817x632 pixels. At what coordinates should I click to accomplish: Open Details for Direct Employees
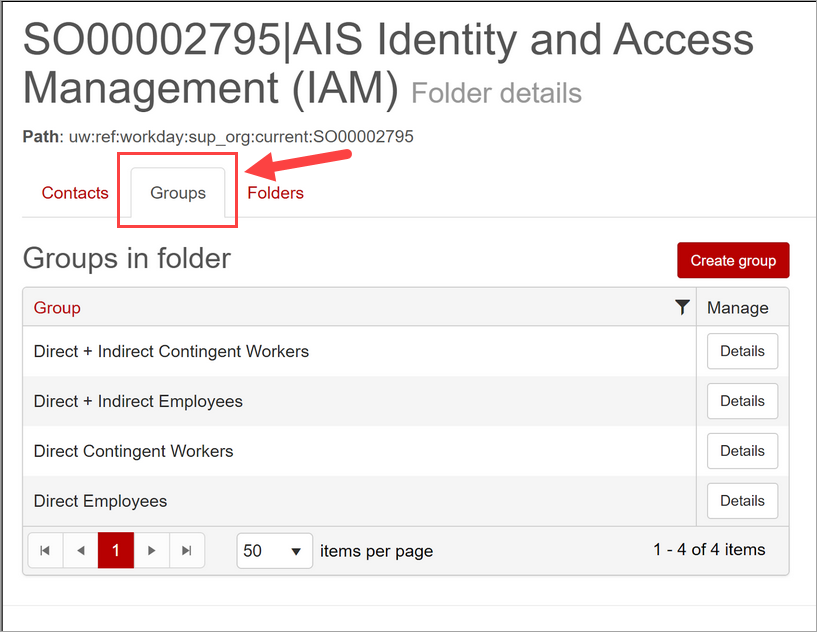pyautogui.click(x=742, y=501)
